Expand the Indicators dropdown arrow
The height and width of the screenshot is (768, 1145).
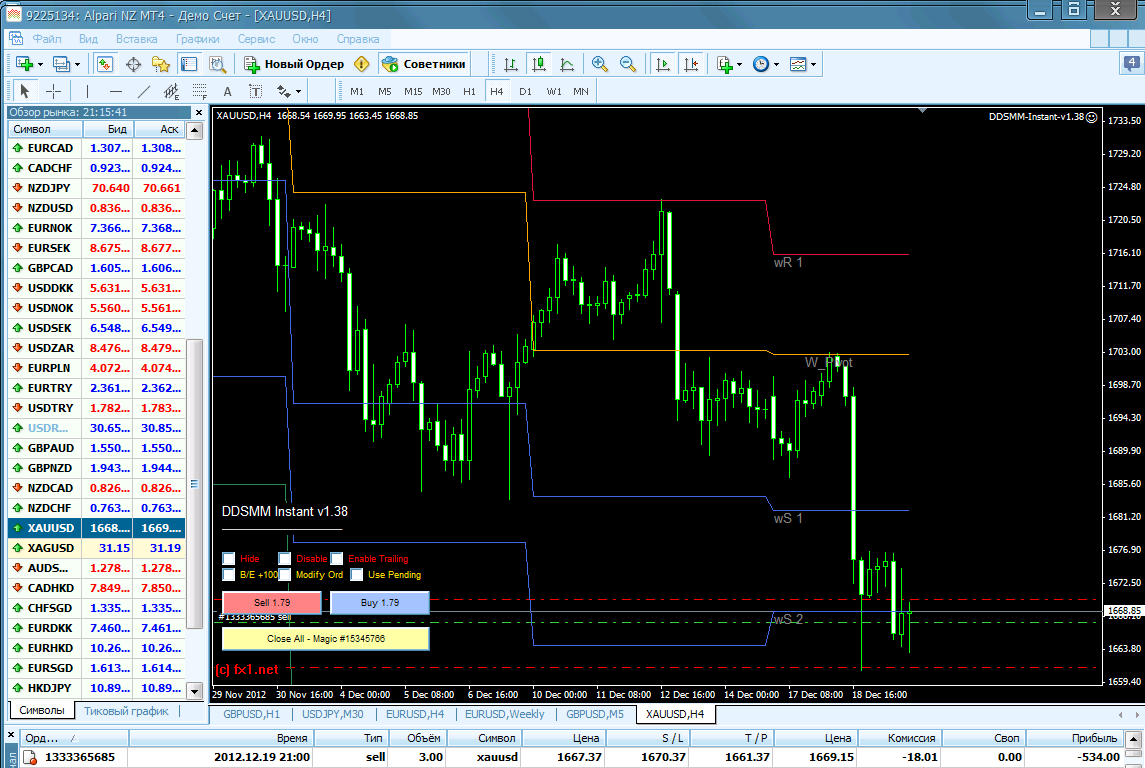pyautogui.click(x=740, y=64)
